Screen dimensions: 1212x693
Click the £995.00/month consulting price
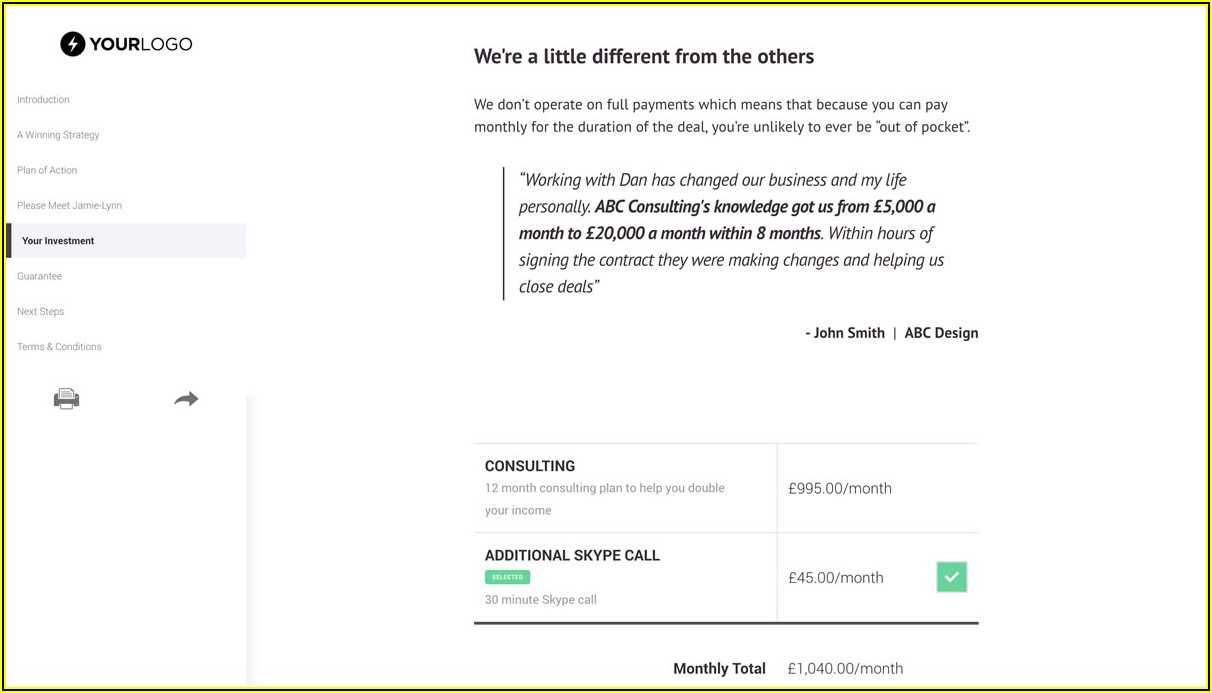point(839,488)
